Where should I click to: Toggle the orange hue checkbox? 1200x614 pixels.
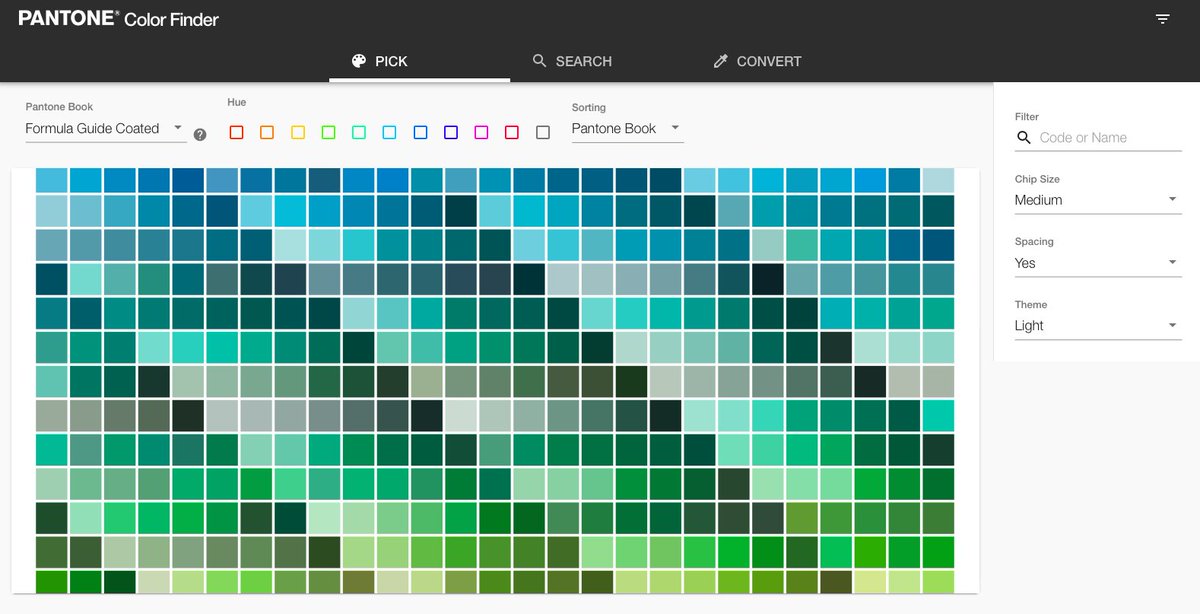pos(267,132)
